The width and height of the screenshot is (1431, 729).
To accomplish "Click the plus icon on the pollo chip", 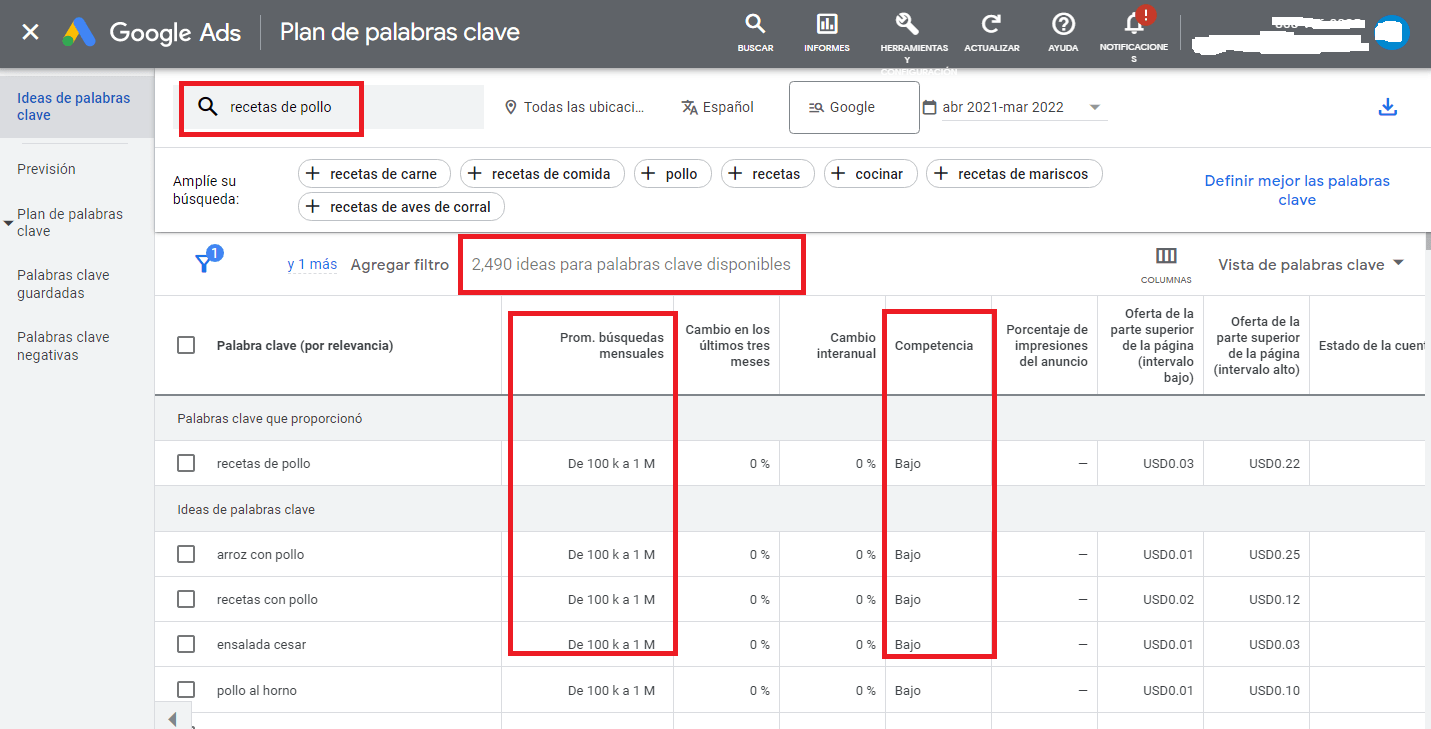I will coord(649,174).
